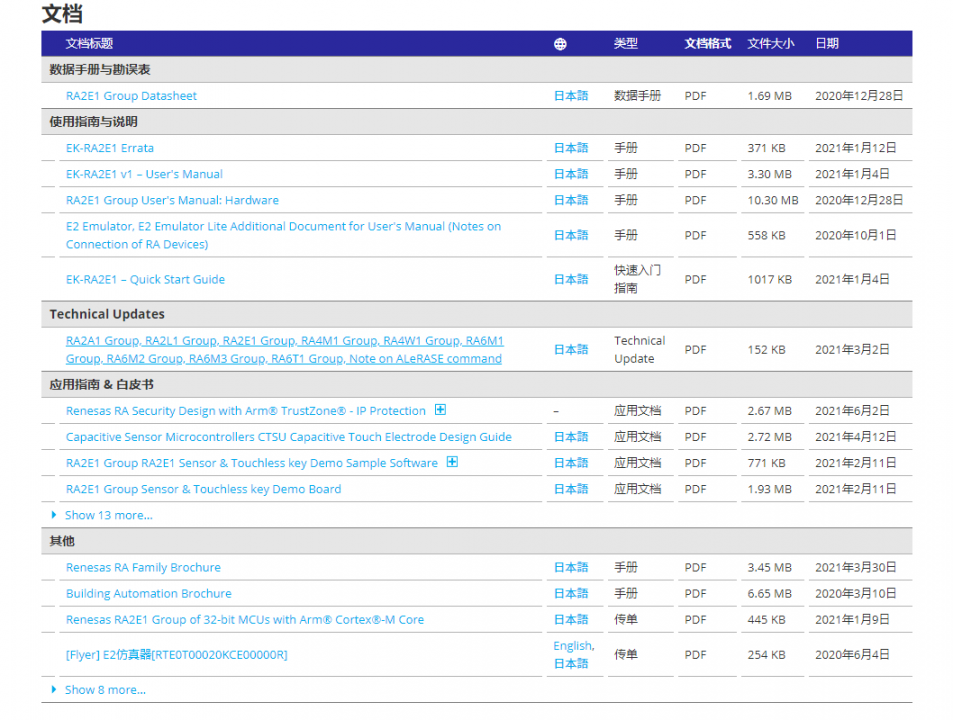Open 日本語 version of RA2E1 Group Datasheet
Image resolution: width=953 pixels, height=720 pixels.
[571, 95]
